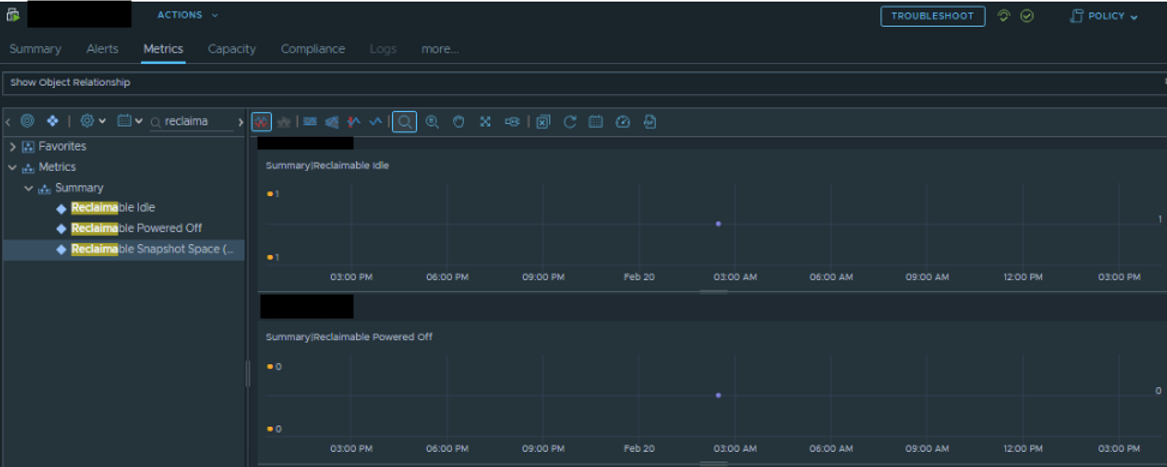Click the TROUBLESHOOT button
This screenshot has height=467, width=1167.
click(x=932, y=16)
